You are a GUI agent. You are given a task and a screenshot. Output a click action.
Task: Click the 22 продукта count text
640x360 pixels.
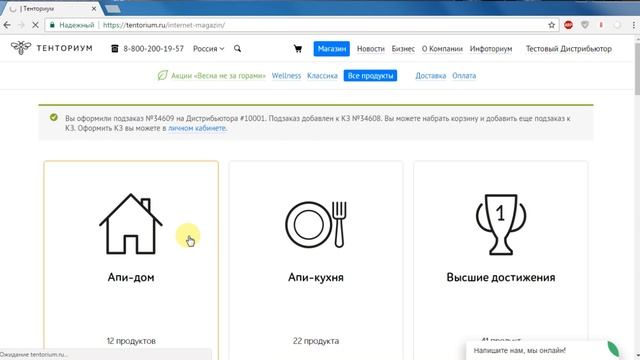tap(316, 341)
